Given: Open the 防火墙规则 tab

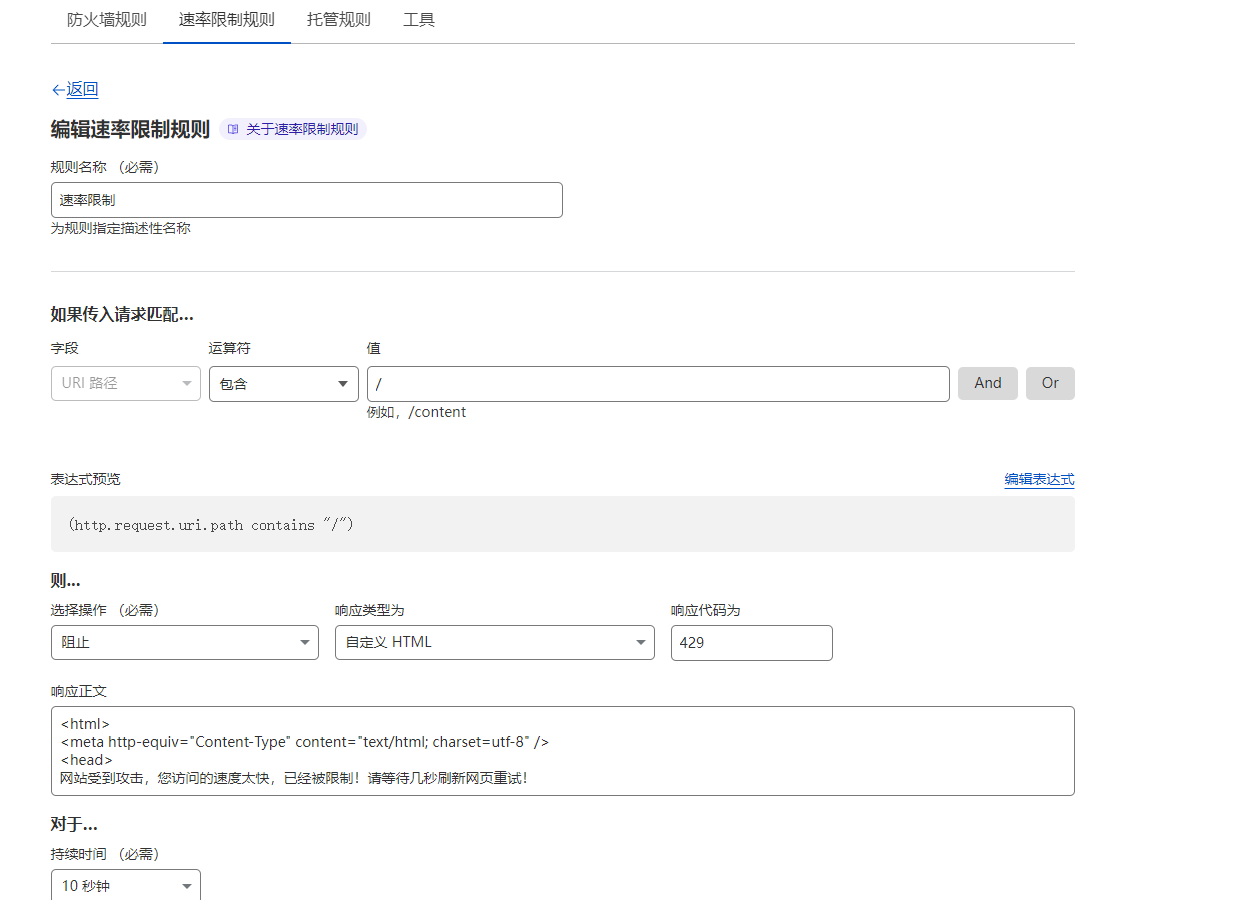Looking at the screenshot, I should pos(107,20).
